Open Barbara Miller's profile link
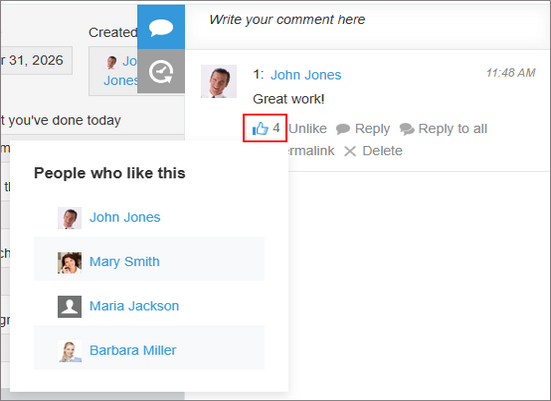 click(x=133, y=350)
